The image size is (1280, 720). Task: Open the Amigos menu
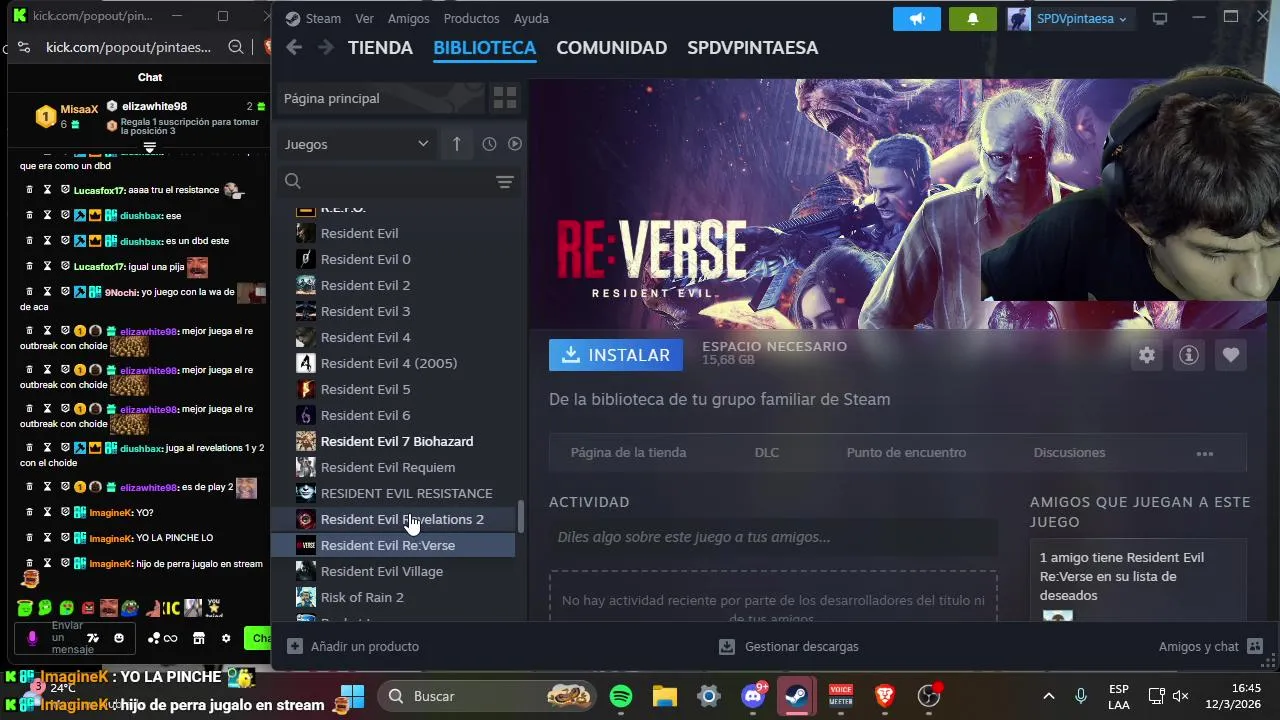[x=408, y=18]
